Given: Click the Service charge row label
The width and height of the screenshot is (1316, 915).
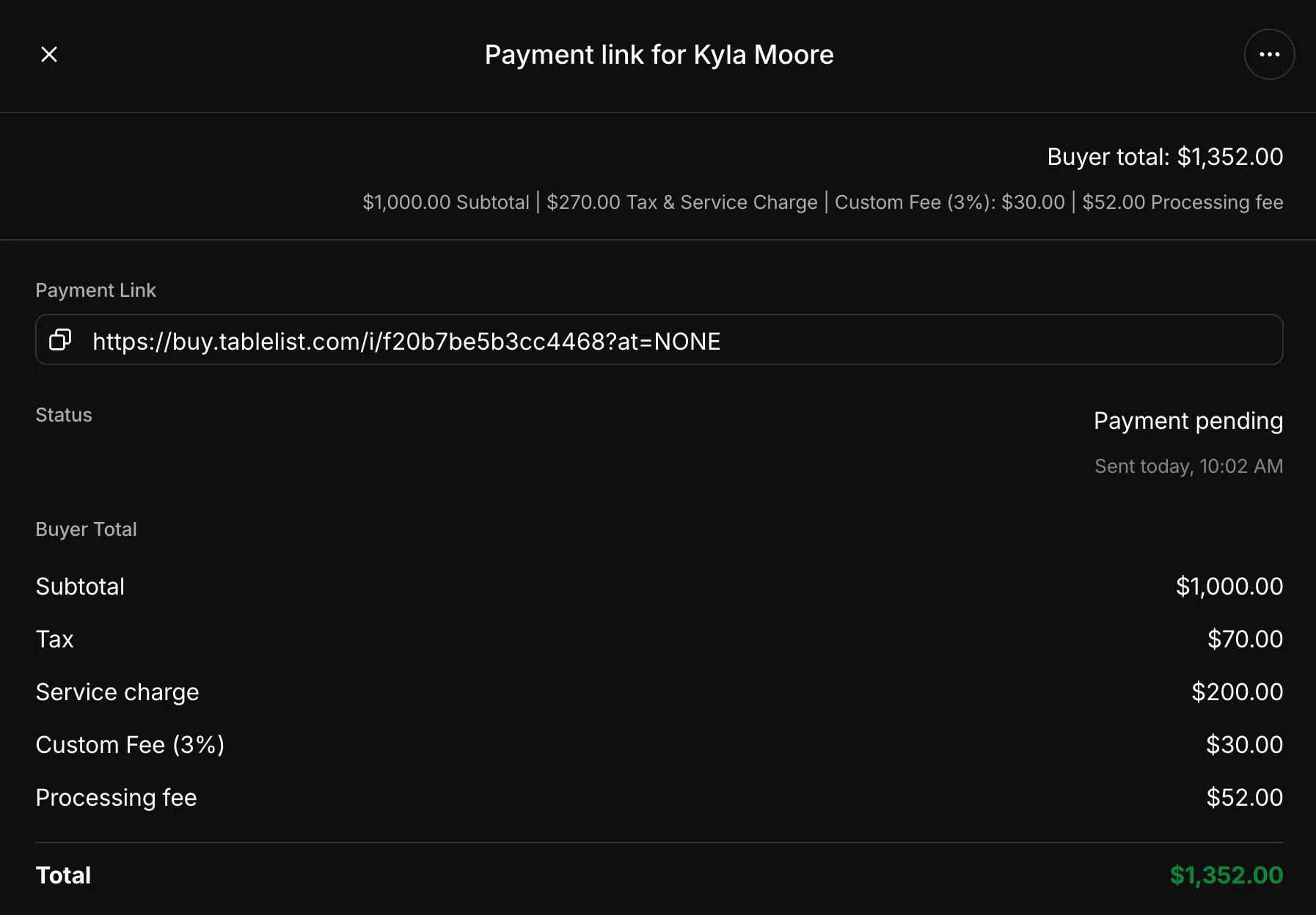Looking at the screenshot, I should point(117,692).
